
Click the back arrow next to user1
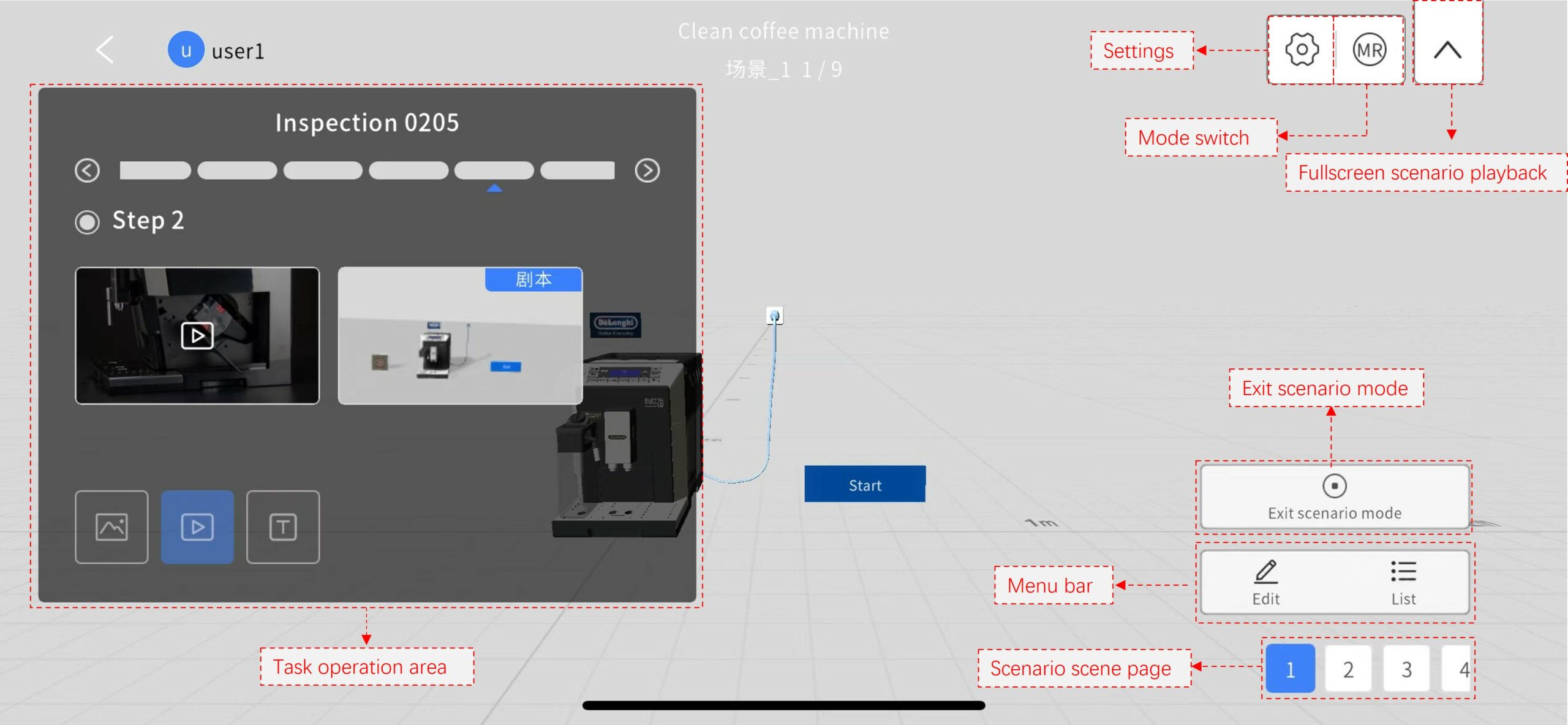coord(104,51)
